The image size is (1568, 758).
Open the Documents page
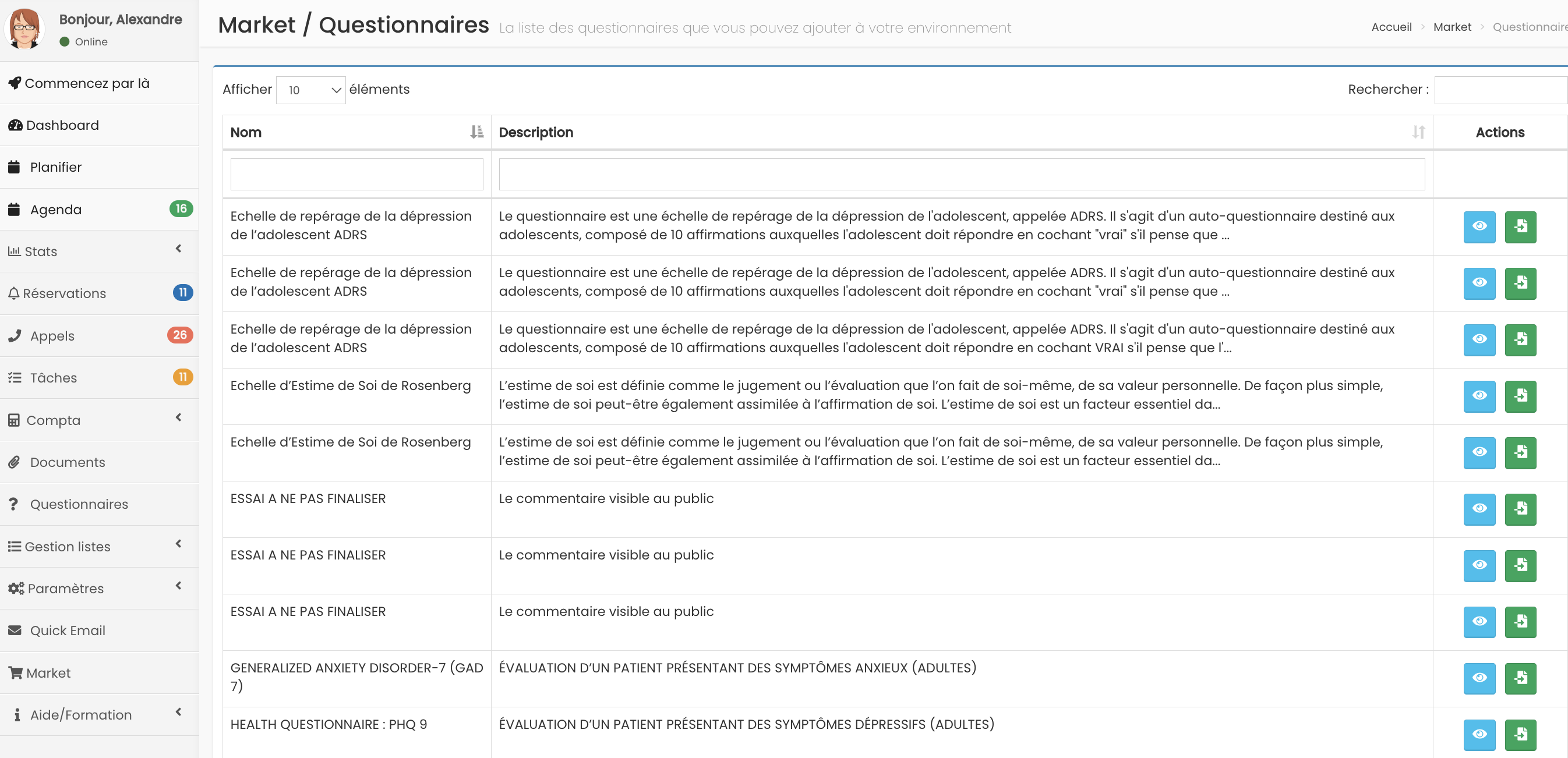[99, 462]
